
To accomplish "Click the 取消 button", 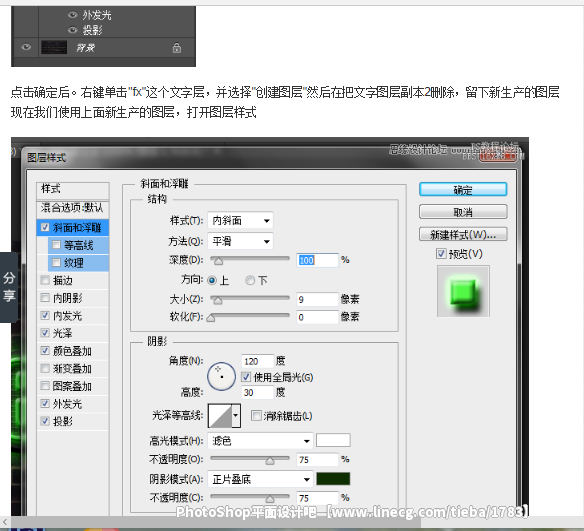I will pos(463,212).
